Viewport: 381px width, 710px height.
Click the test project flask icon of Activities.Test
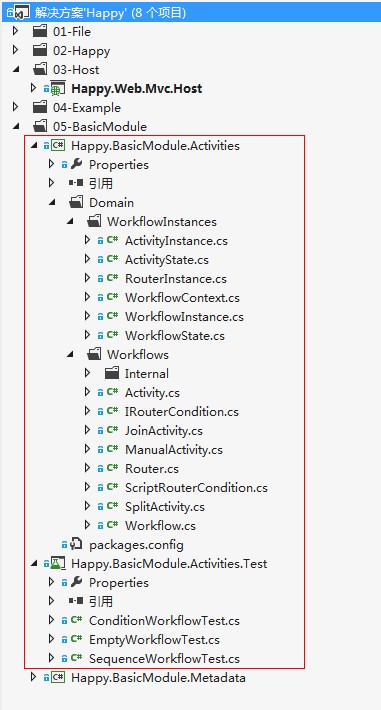(x=58, y=564)
